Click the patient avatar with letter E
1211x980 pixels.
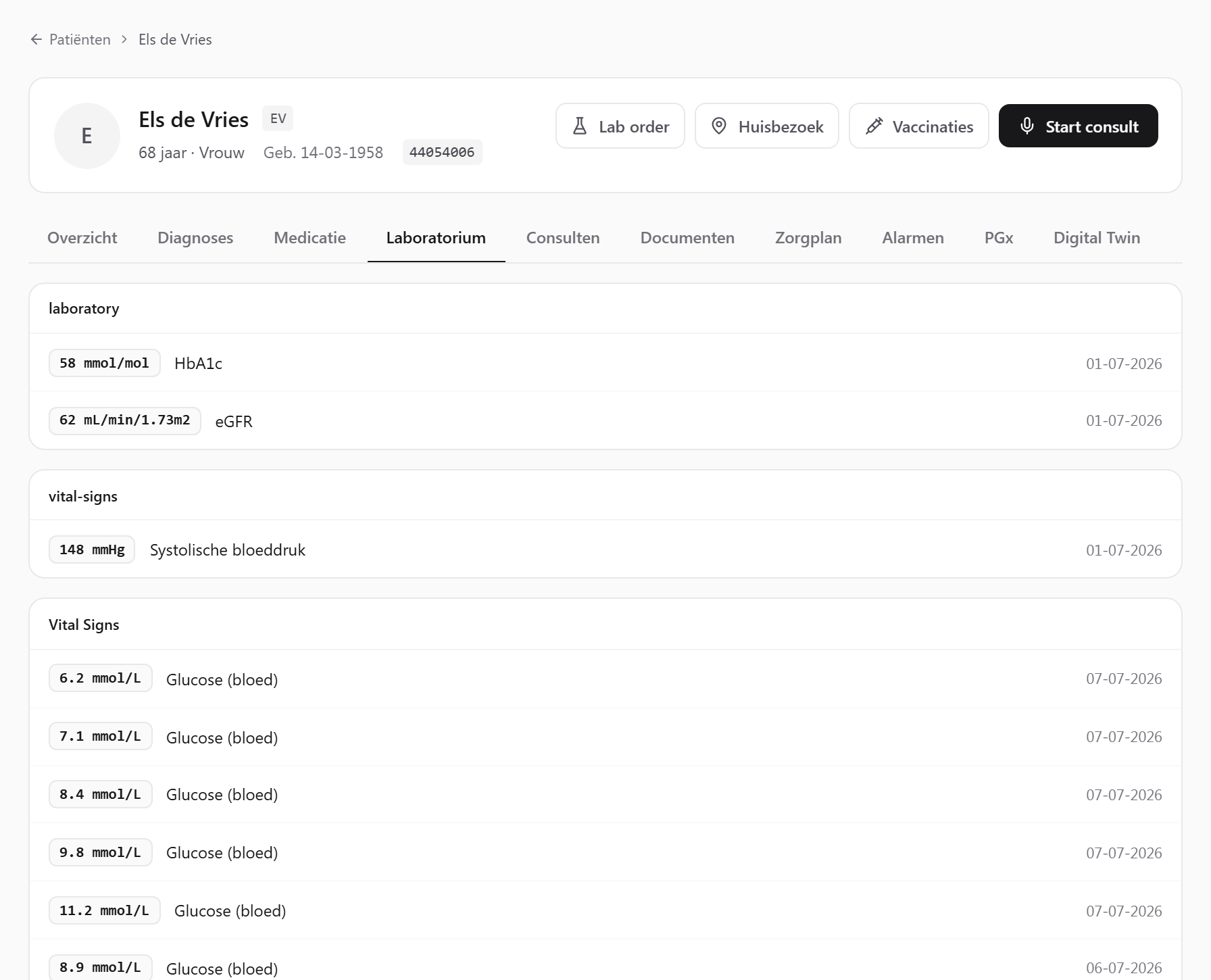[87, 136]
